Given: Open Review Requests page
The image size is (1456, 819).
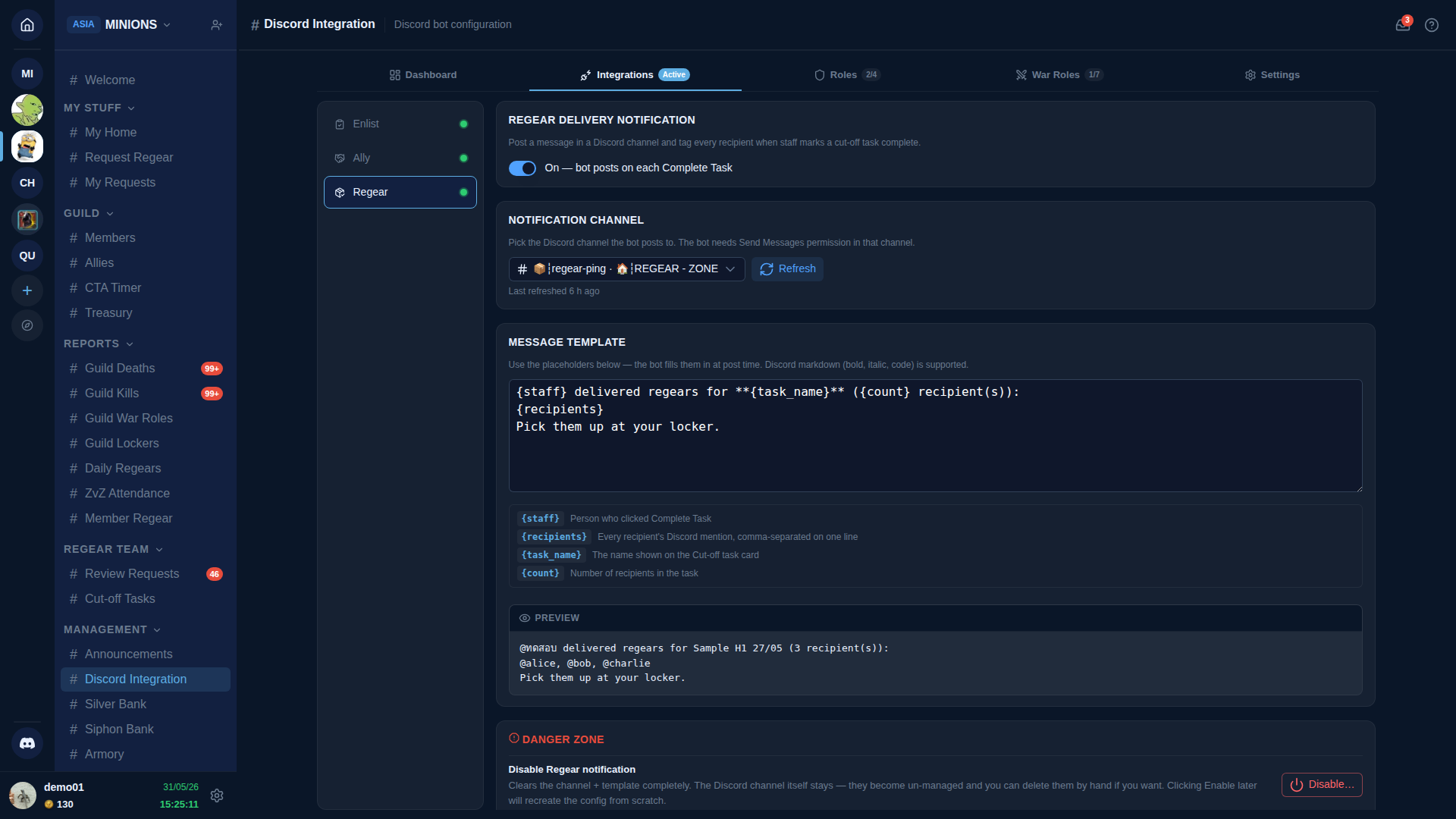Looking at the screenshot, I should [146, 574].
